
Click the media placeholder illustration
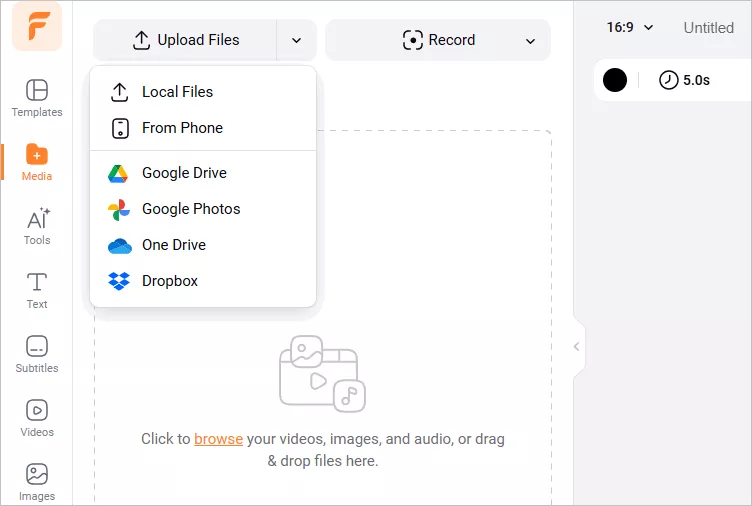322,374
